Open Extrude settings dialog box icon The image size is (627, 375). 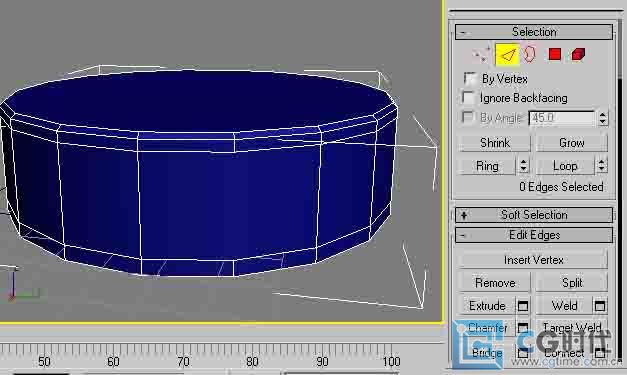tap(523, 306)
